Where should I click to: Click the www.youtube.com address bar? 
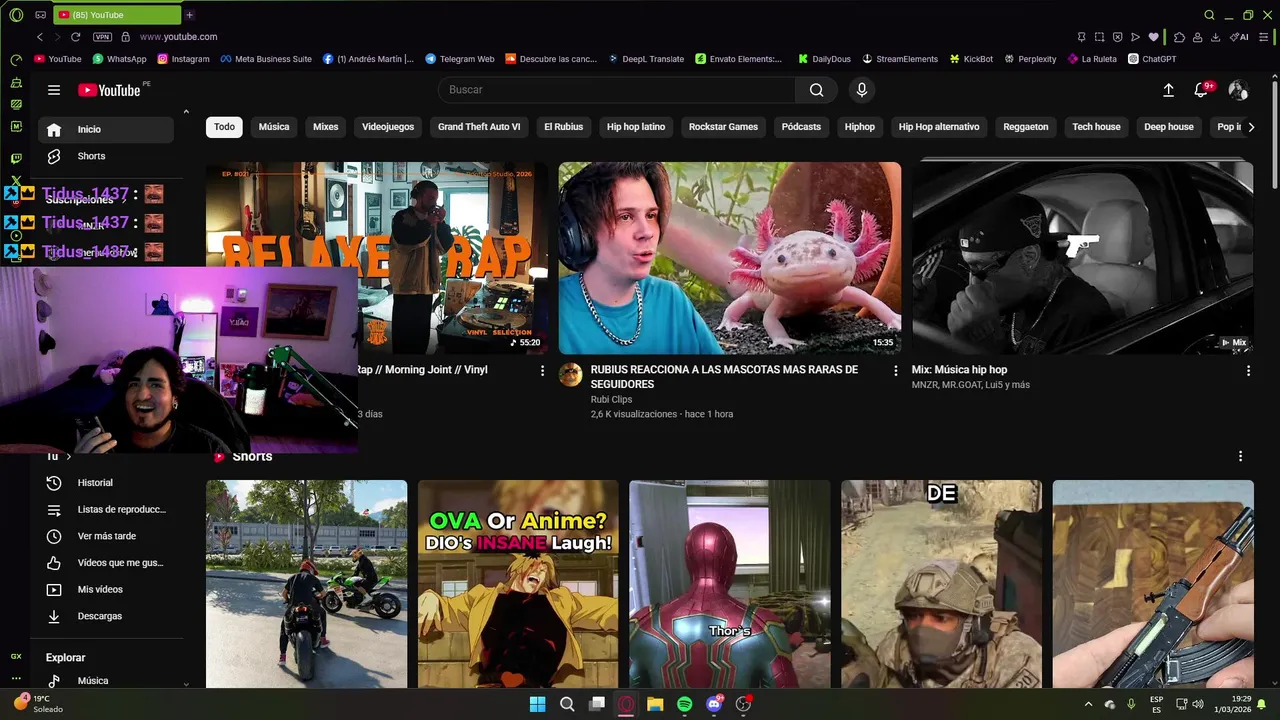[178, 37]
